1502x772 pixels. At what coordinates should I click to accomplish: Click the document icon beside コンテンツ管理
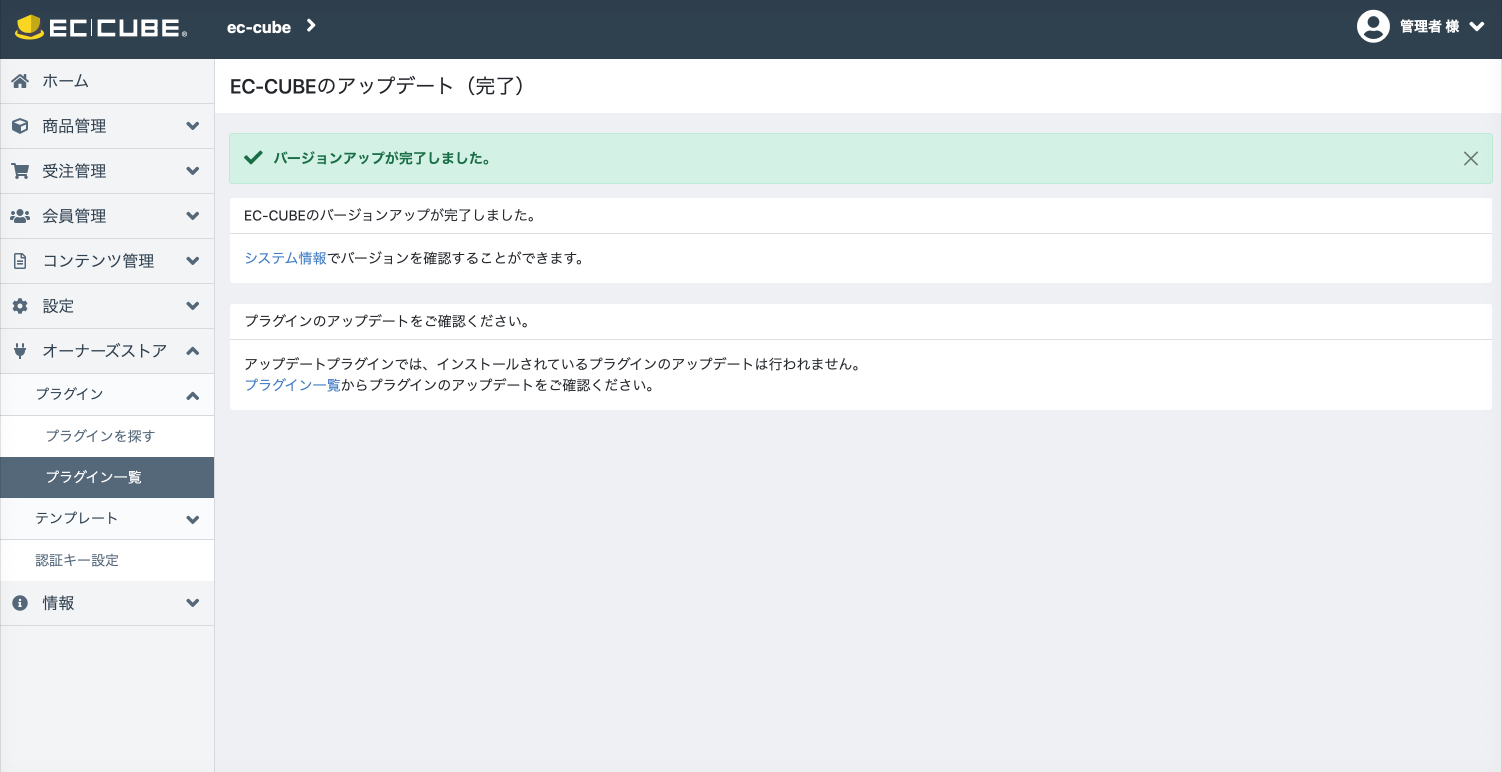click(20, 261)
